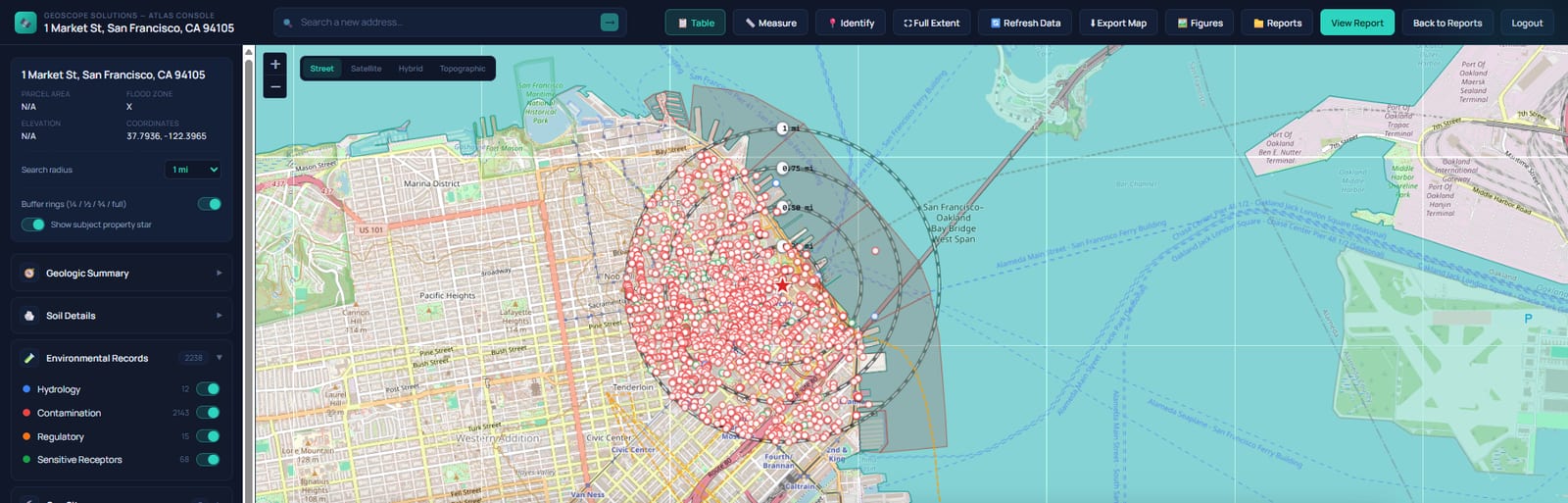
Task: Click the View Report button
Action: point(1357,23)
